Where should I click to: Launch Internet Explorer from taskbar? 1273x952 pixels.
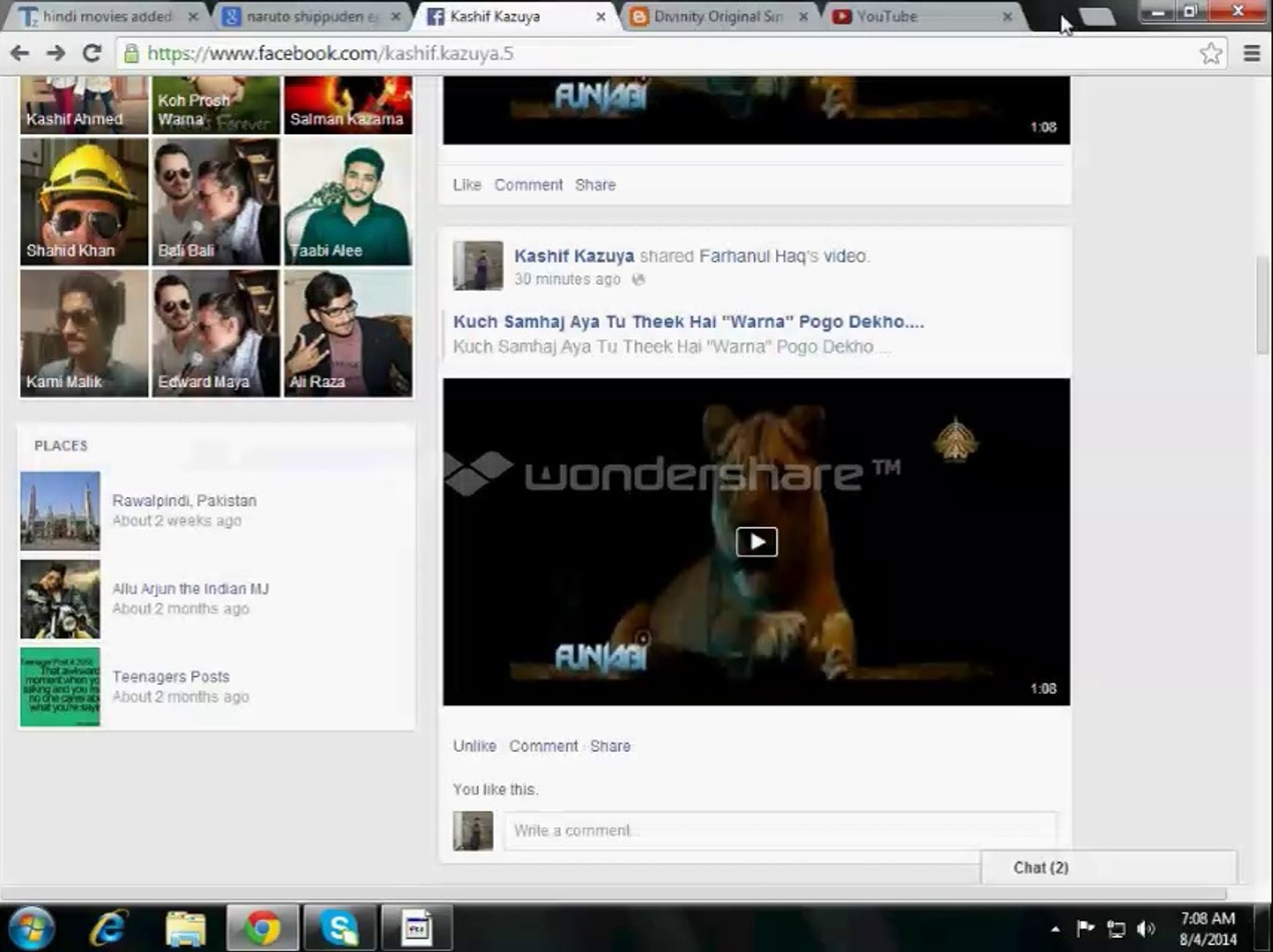[x=108, y=928]
